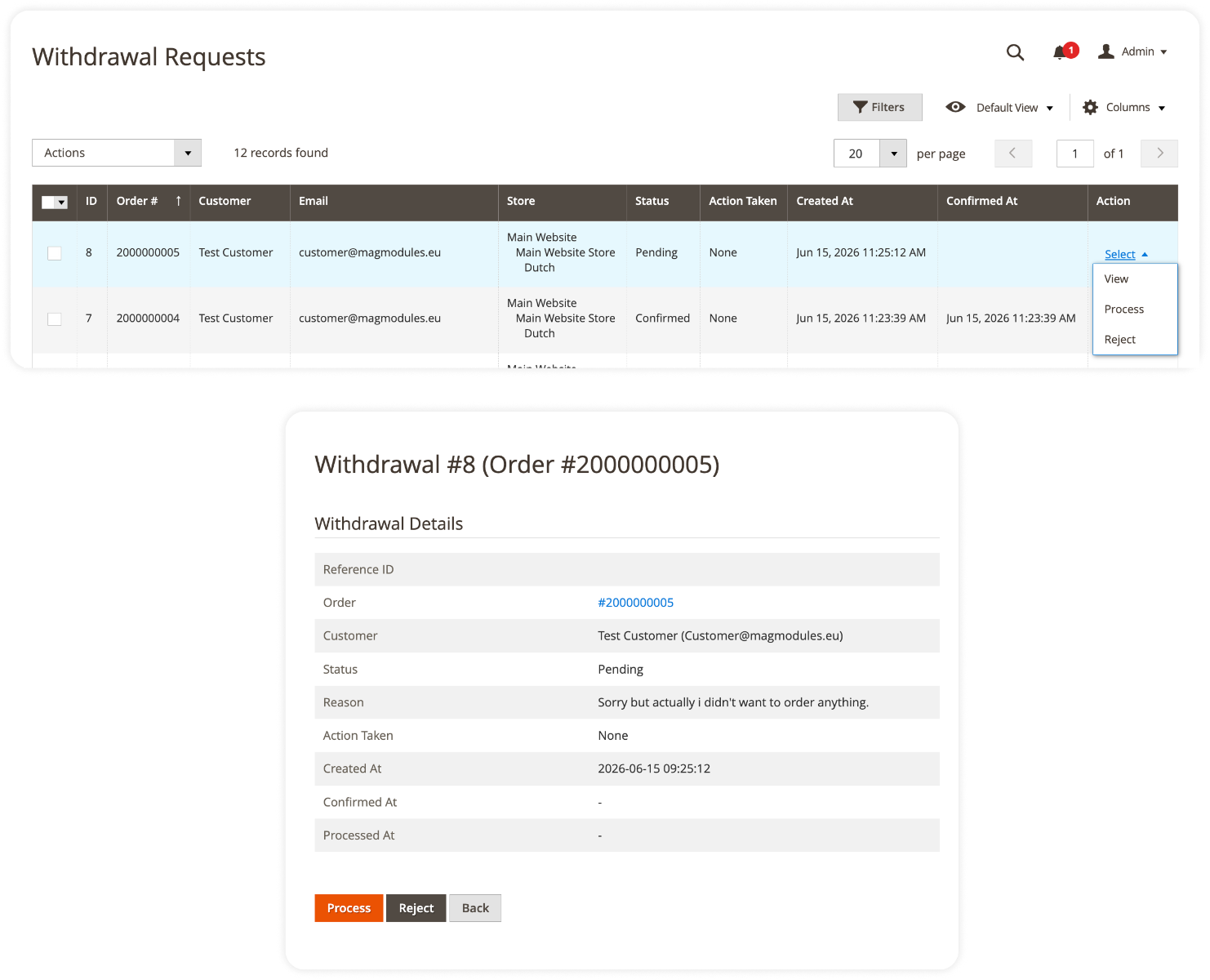The height and width of the screenshot is (980, 1210).
Task: Click the Back button
Action: click(x=475, y=908)
